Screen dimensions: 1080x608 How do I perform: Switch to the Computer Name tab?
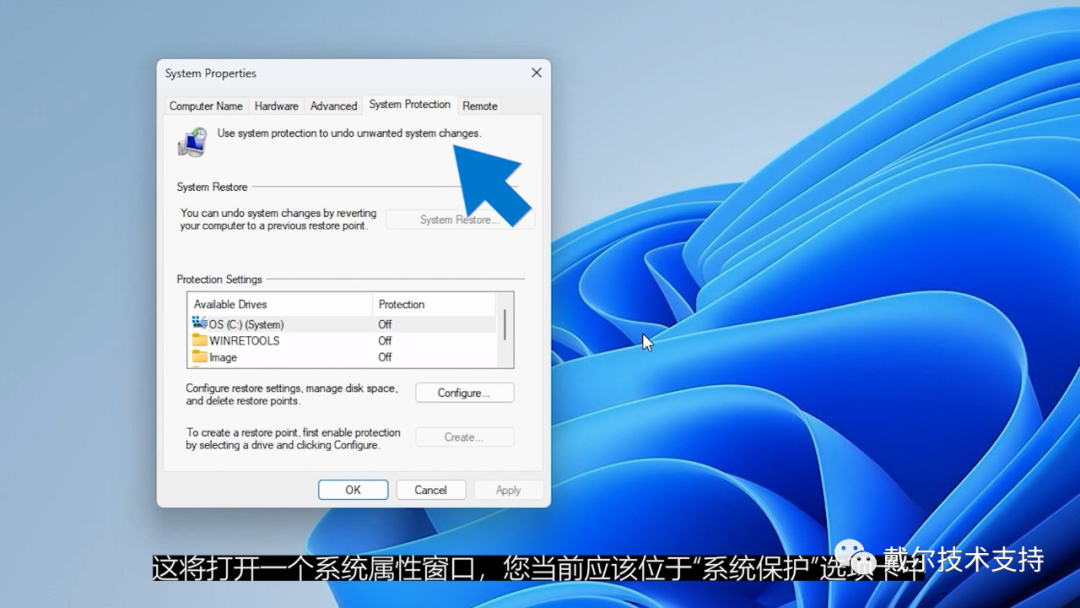pyautogui.click(x=206, y=106)
